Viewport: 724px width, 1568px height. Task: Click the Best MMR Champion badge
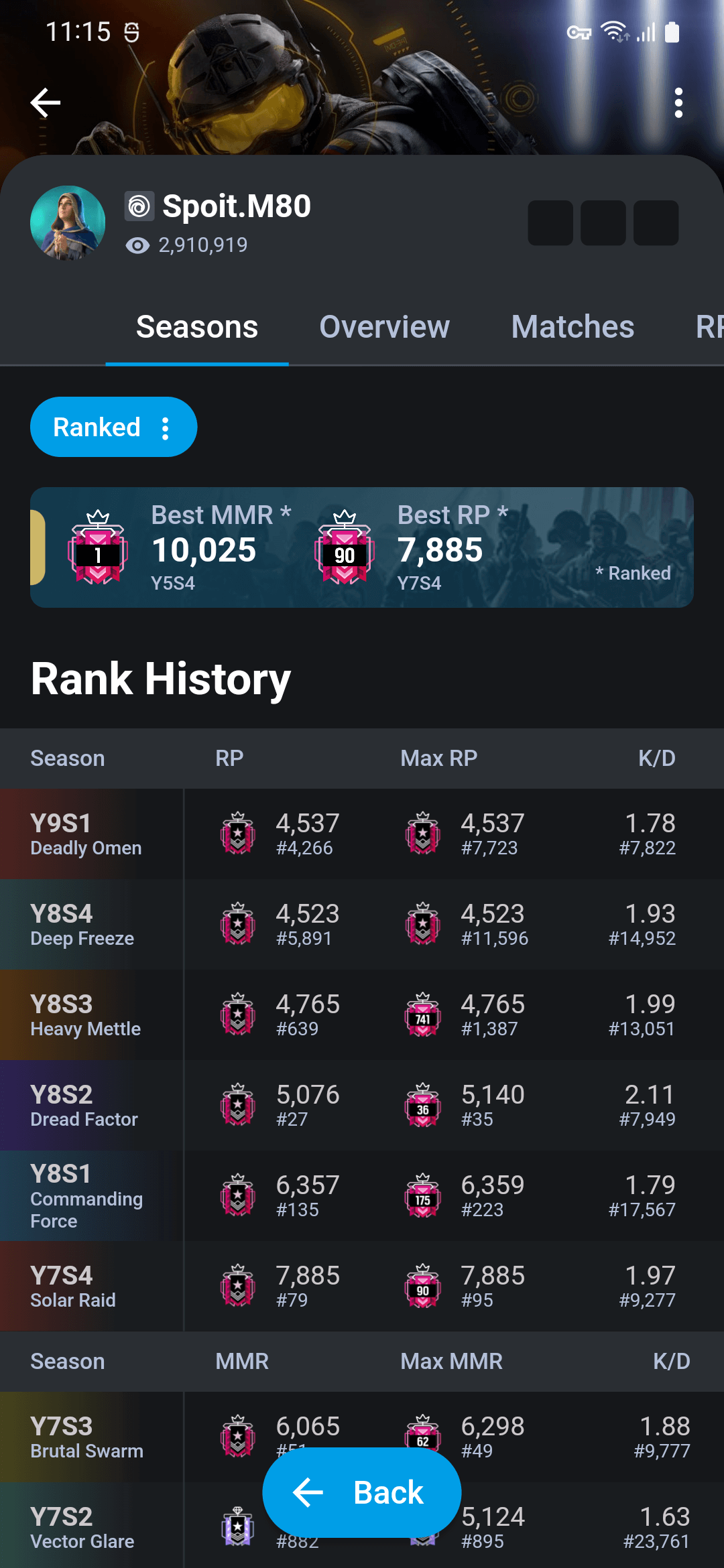tap(96, 549)
